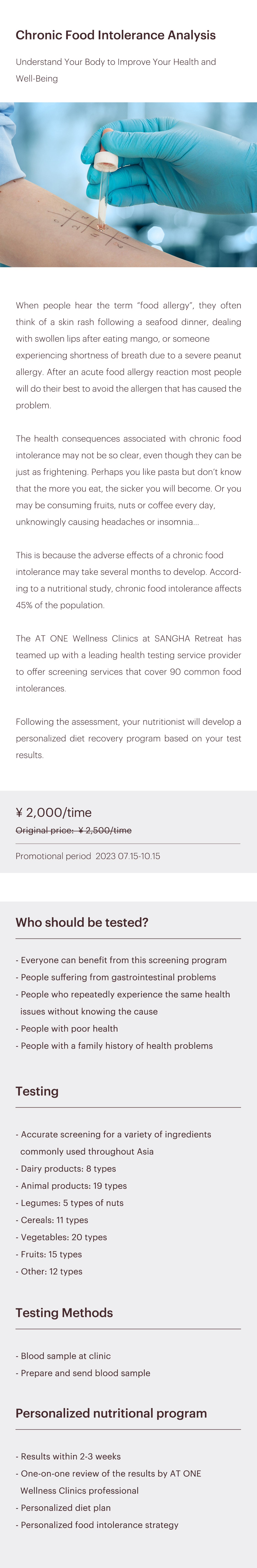Select the "Understand Your Body" subtitle text

point(116,70)
